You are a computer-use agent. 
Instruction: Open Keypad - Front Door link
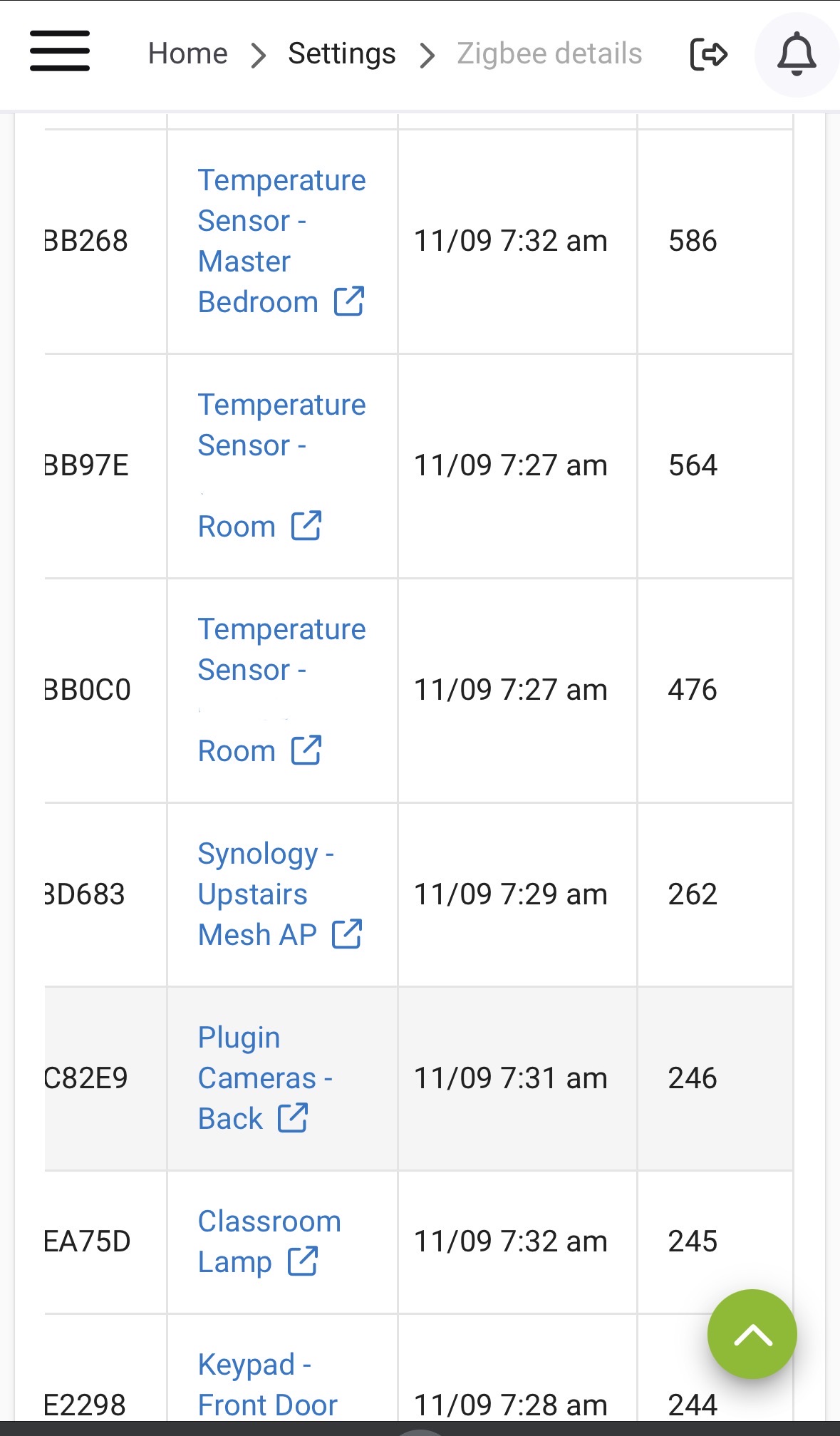267,1385
